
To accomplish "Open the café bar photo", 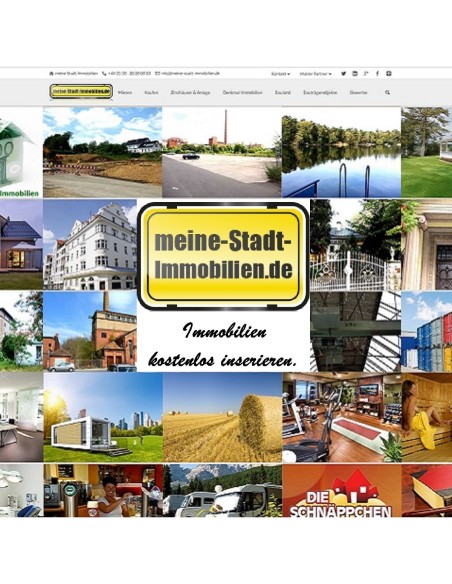I will point(103,490).
